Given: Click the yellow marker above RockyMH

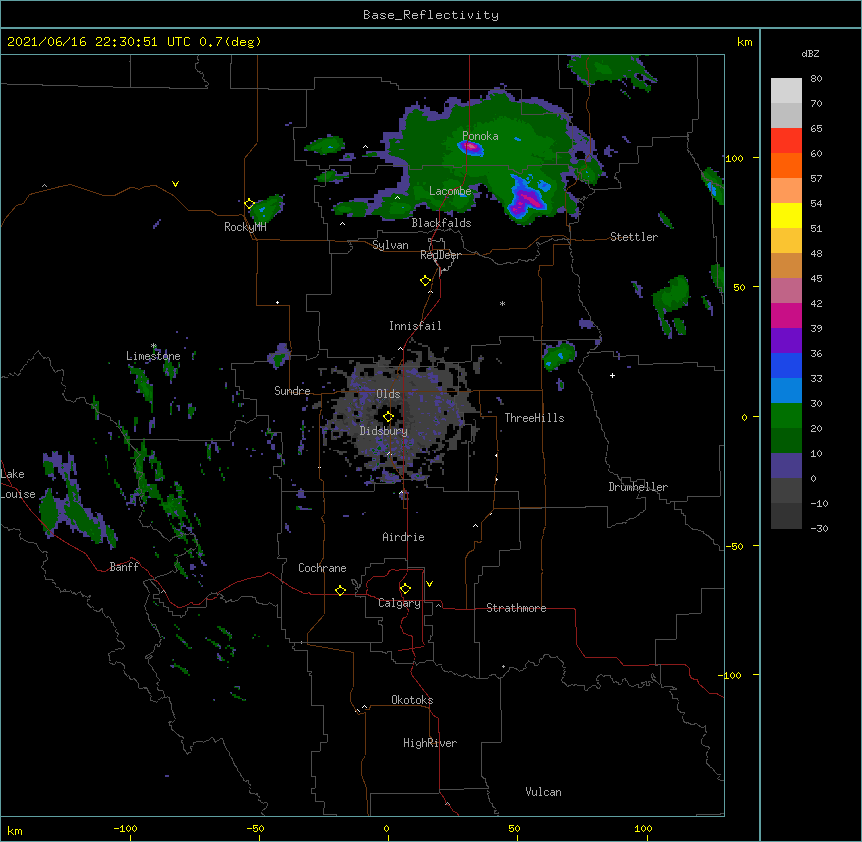Looking at the screenshot, I should coord(249,203).
